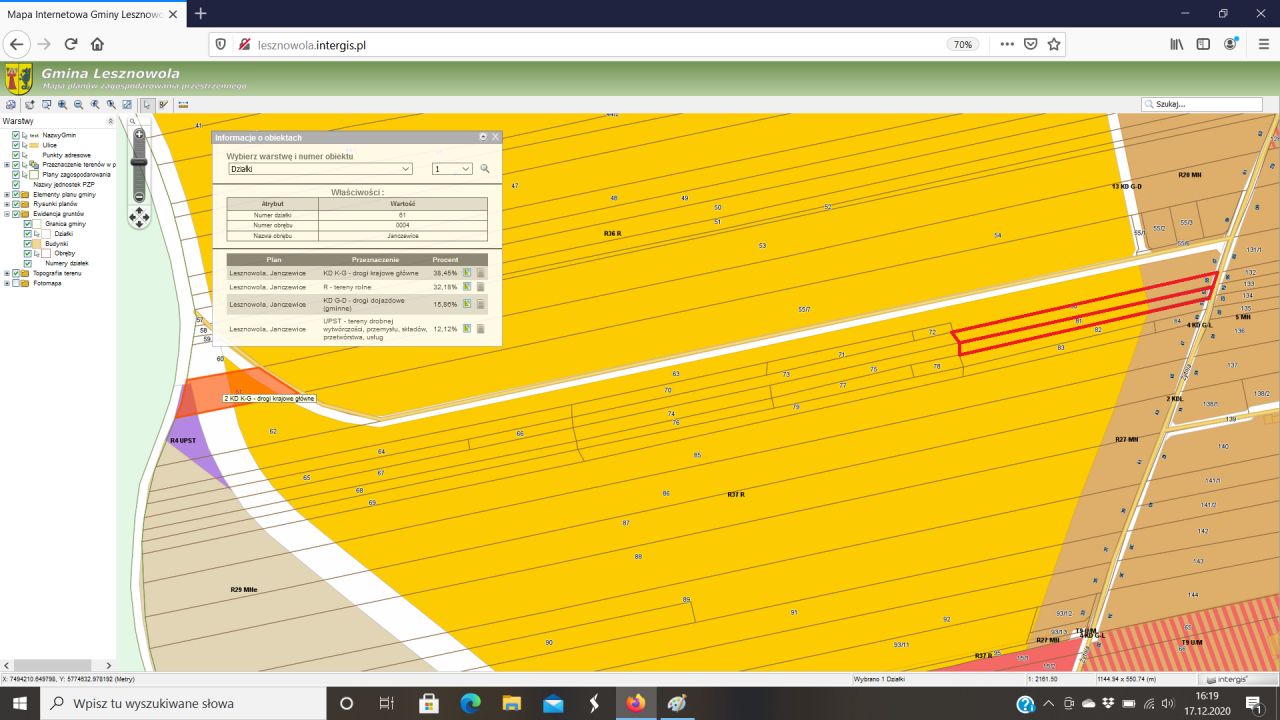Image resolution: width=1280 pixels, height=720 pixels.
Task: Click the full extent view toolbar icon
Action: (127, 104)
